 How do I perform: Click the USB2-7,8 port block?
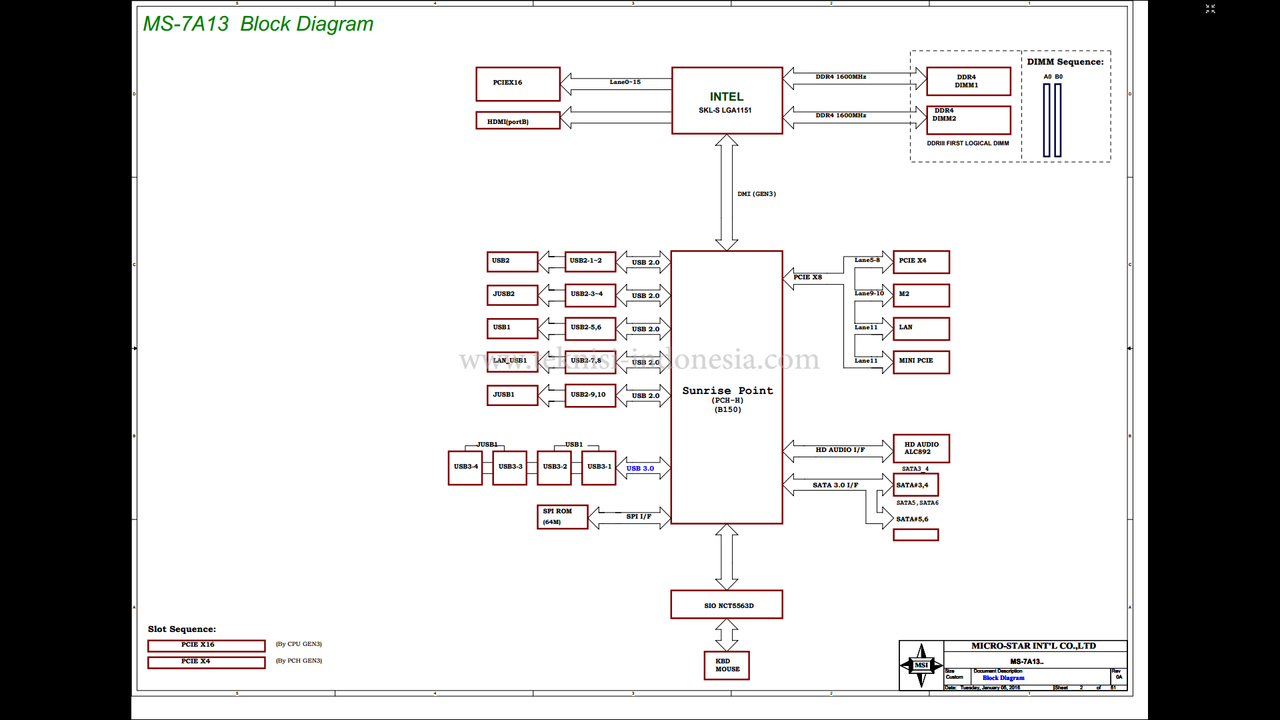590,361
